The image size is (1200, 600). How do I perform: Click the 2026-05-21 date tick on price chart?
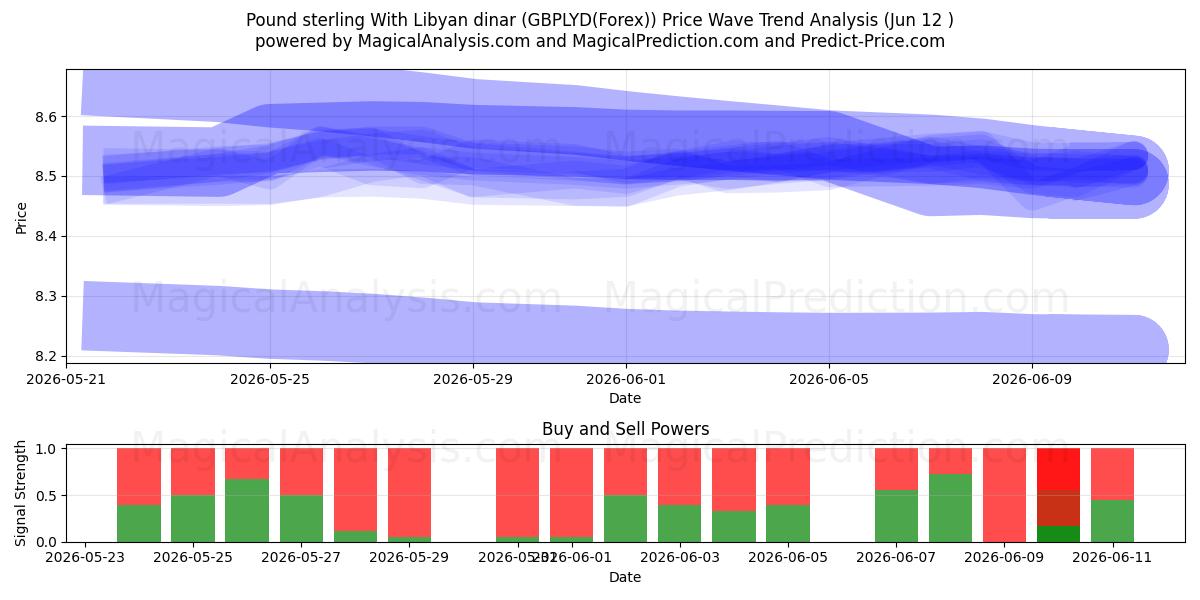(67, 379)
